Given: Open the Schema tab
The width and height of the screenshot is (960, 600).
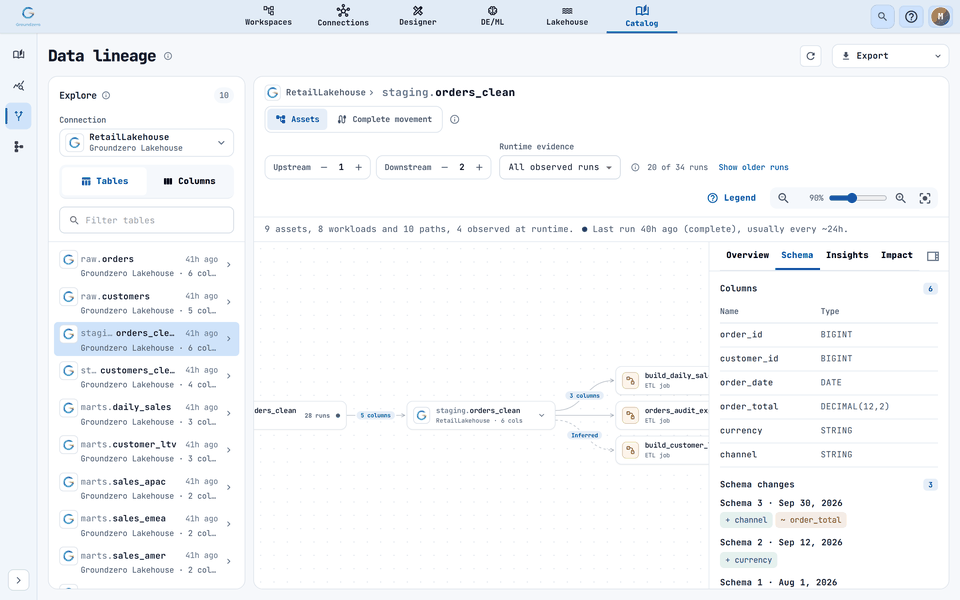Looking at the screenshot, I should [x=797, y=255].
